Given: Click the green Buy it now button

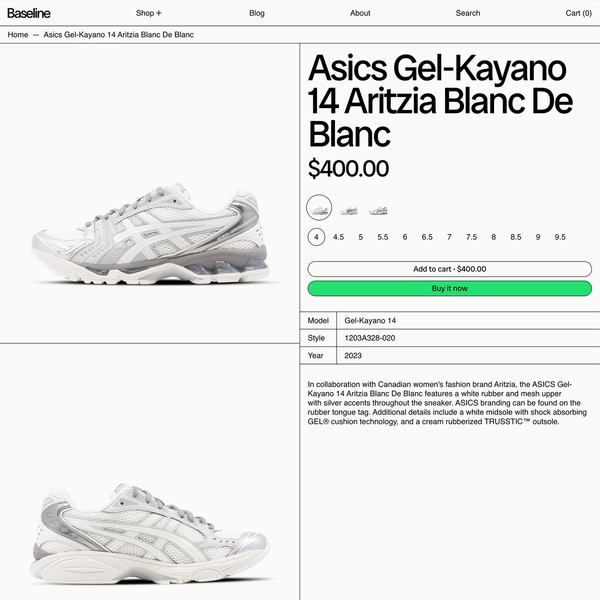Looking at the screenshot, I should click(x=450, y=289).
